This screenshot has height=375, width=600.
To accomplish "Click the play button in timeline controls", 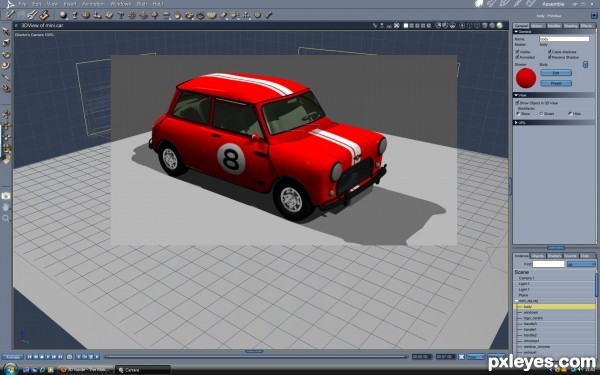I will (48, 357).
